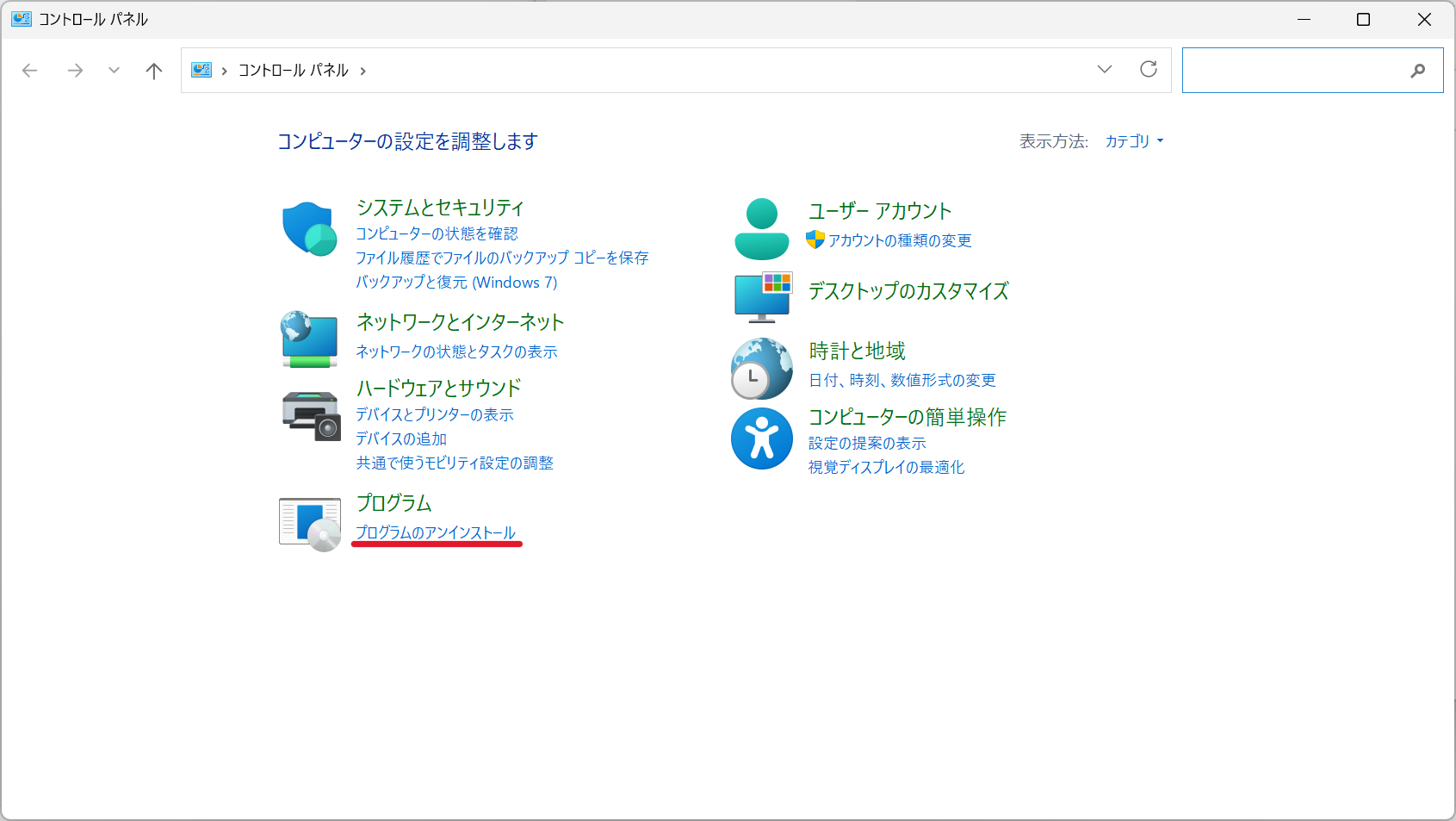The width and height of the screenshot is (1456, 821).
Task: Open the Desktop Customization monitor icon
Action: (x=762, y=296)
